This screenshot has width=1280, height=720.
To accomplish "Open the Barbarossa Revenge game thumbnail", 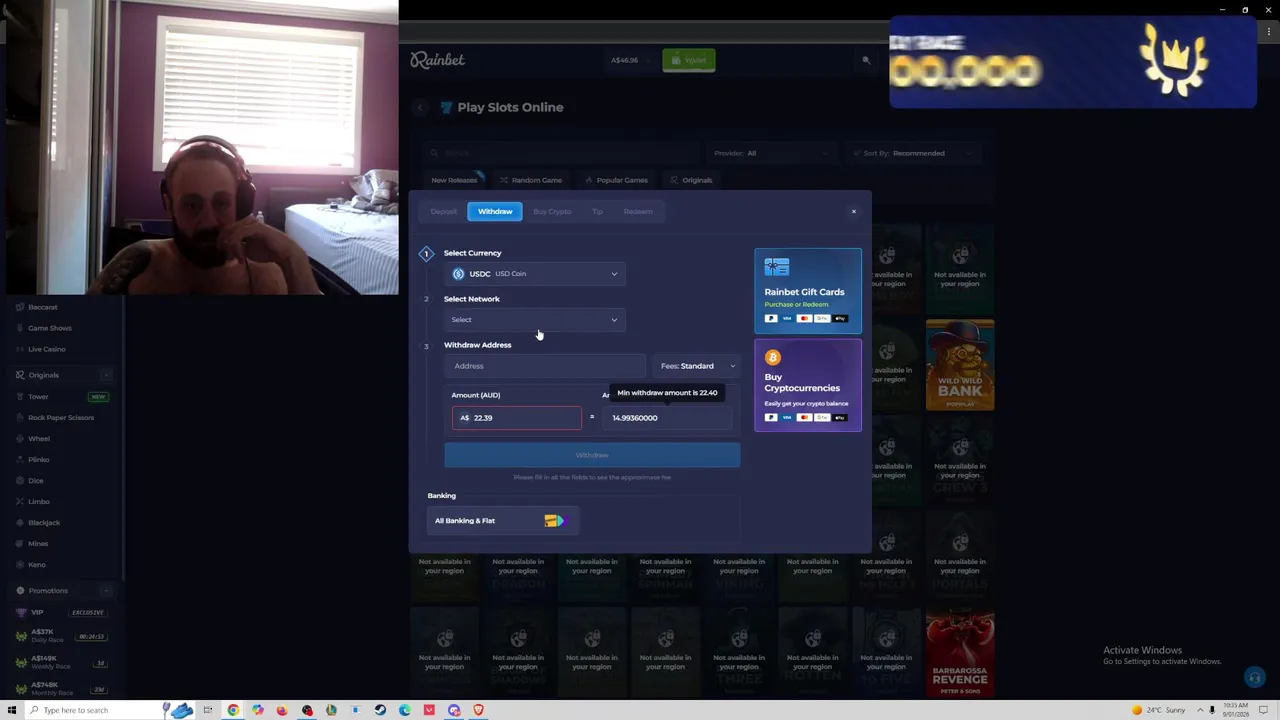I will 960,655.
